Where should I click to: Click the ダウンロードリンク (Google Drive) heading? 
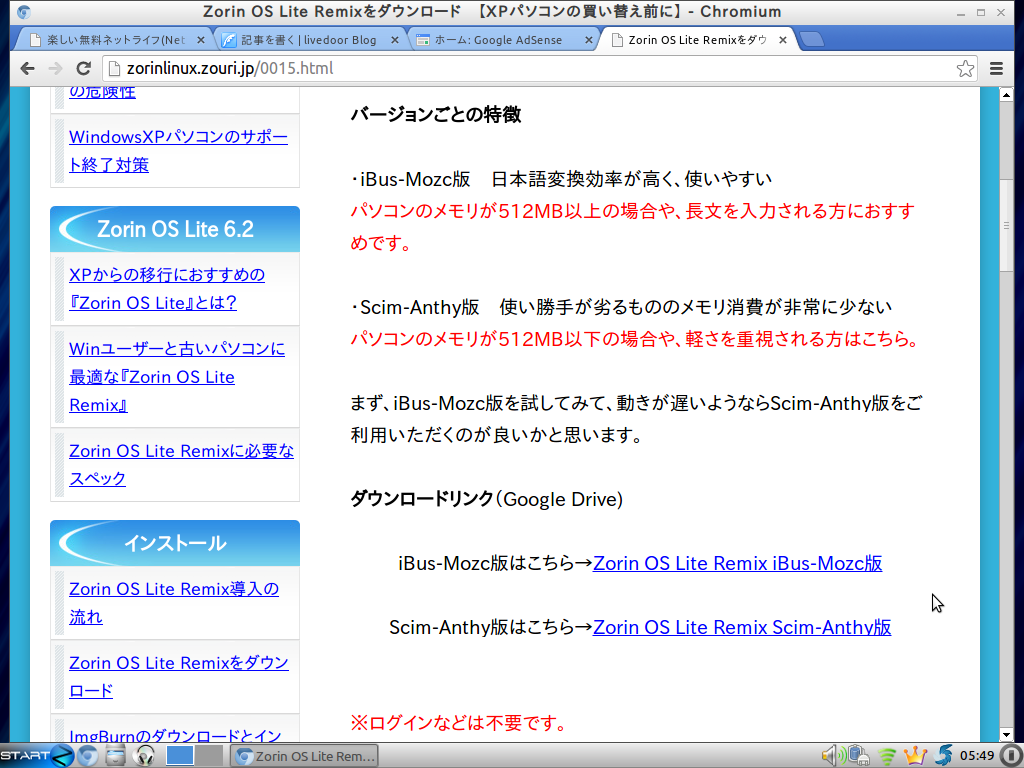(487, 499)
